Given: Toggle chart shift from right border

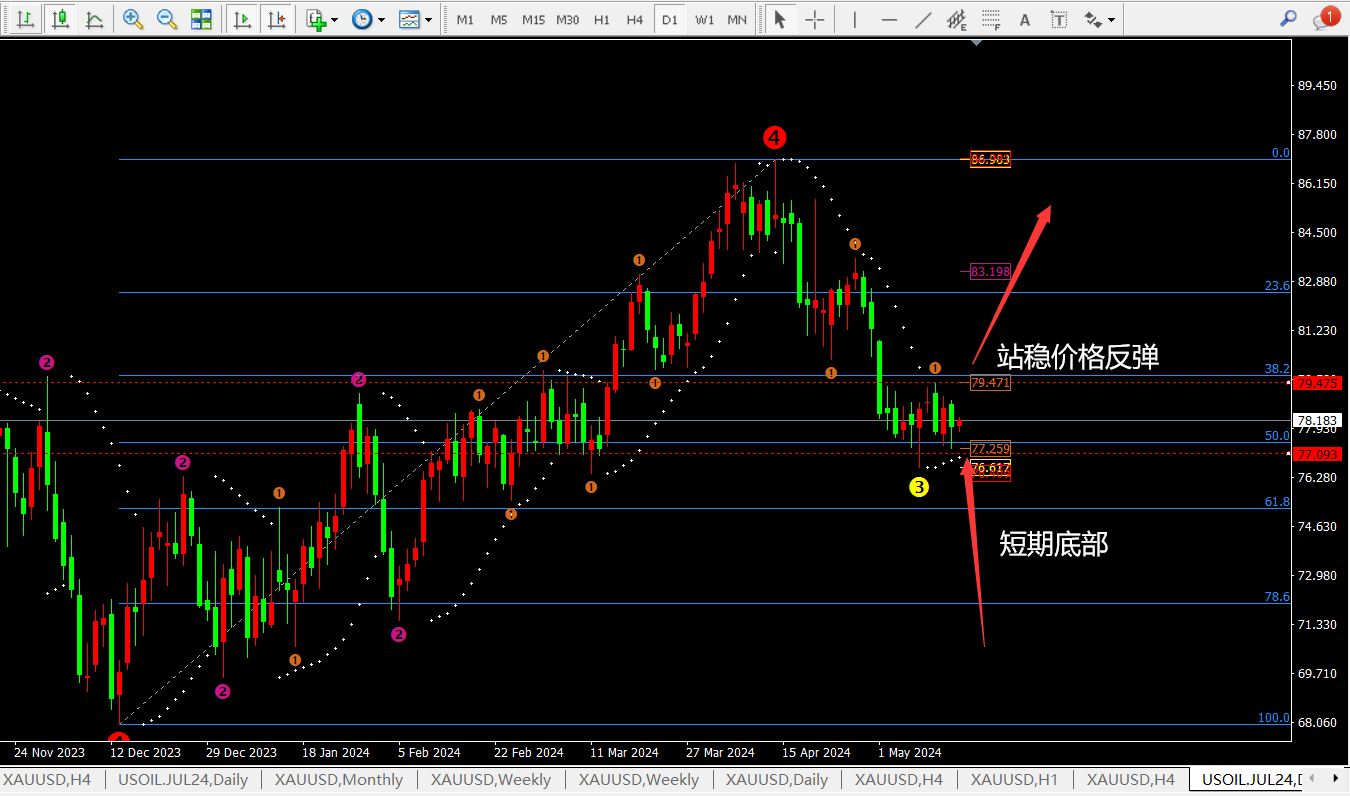Looking at the screenshot, I should click(x=277, y=19).
